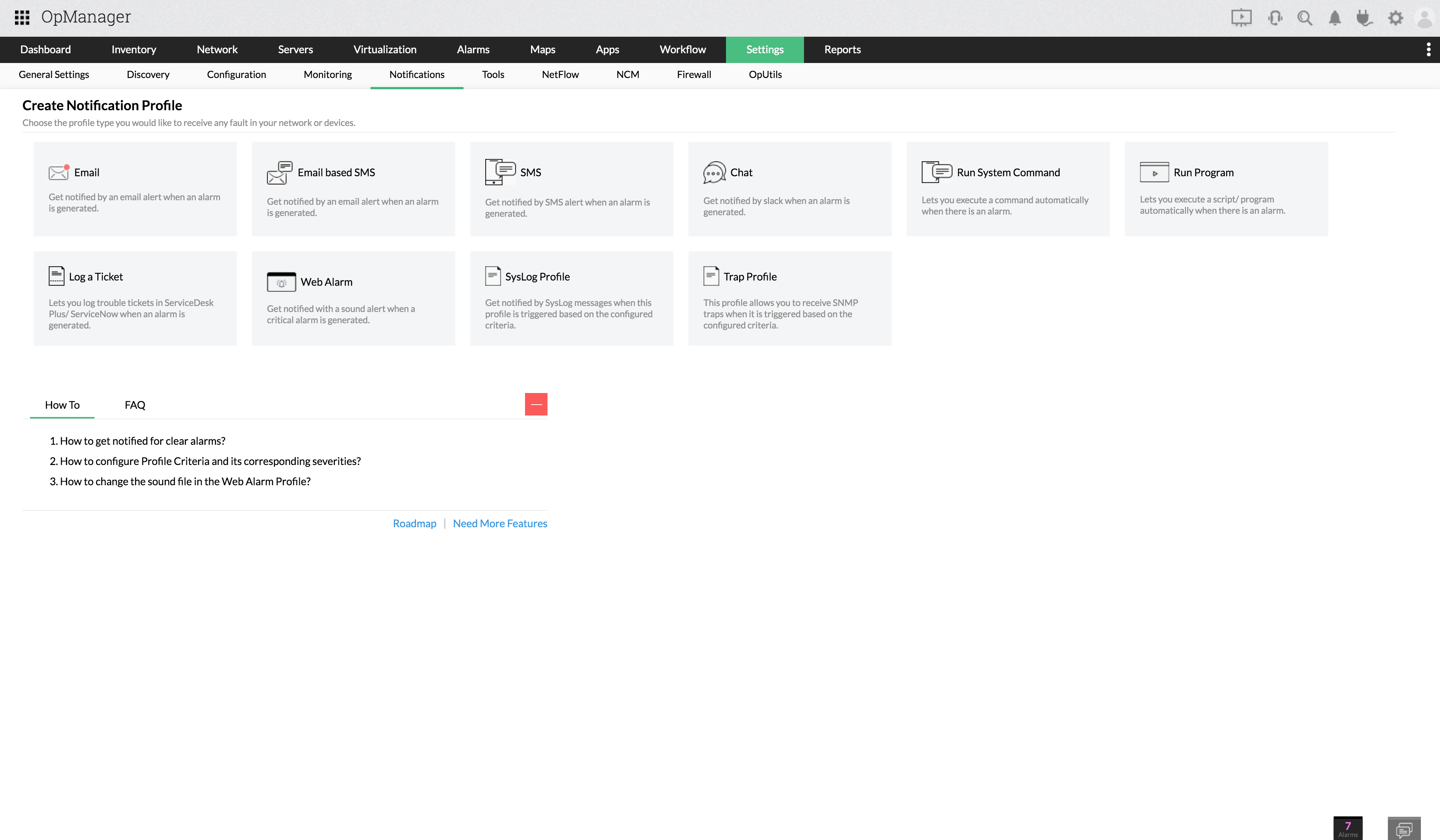Click the search icon in the top bar
The image size is (1440, 840).
1305,17
